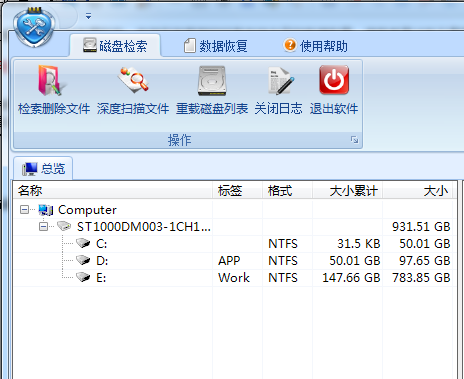Sort by the 名称 column header
The image size is (464, 379).
pos(113,191)
